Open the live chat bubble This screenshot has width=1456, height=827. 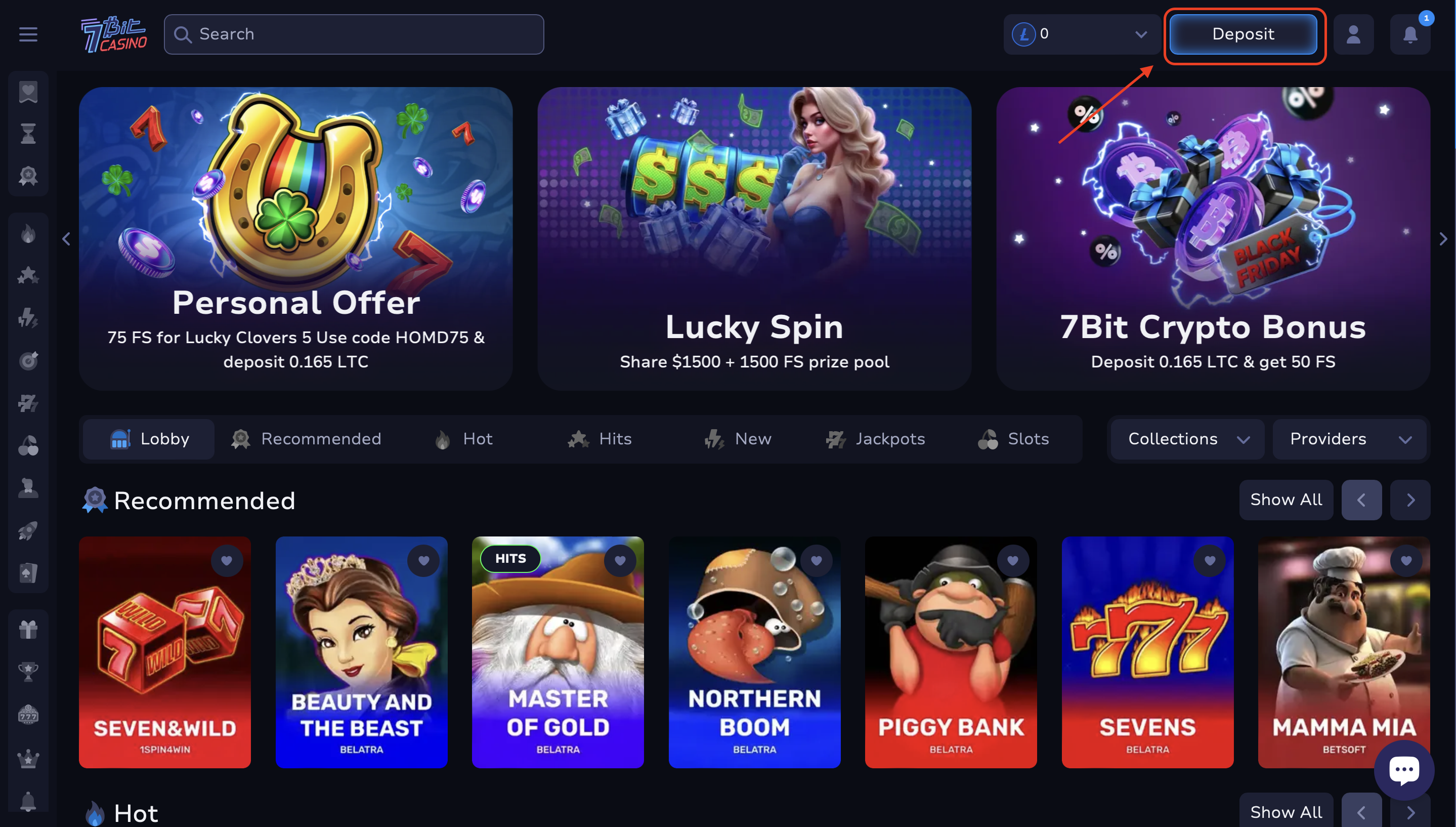[x=1404, y=770]
